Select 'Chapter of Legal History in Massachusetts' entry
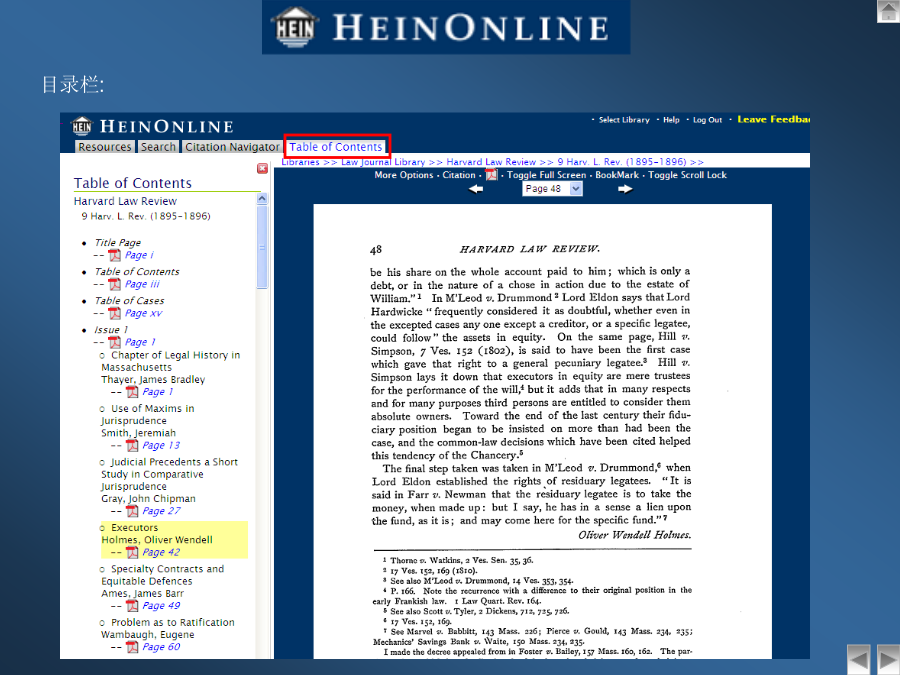The height and width of the screenshot is (675, 900). [171, 361]
